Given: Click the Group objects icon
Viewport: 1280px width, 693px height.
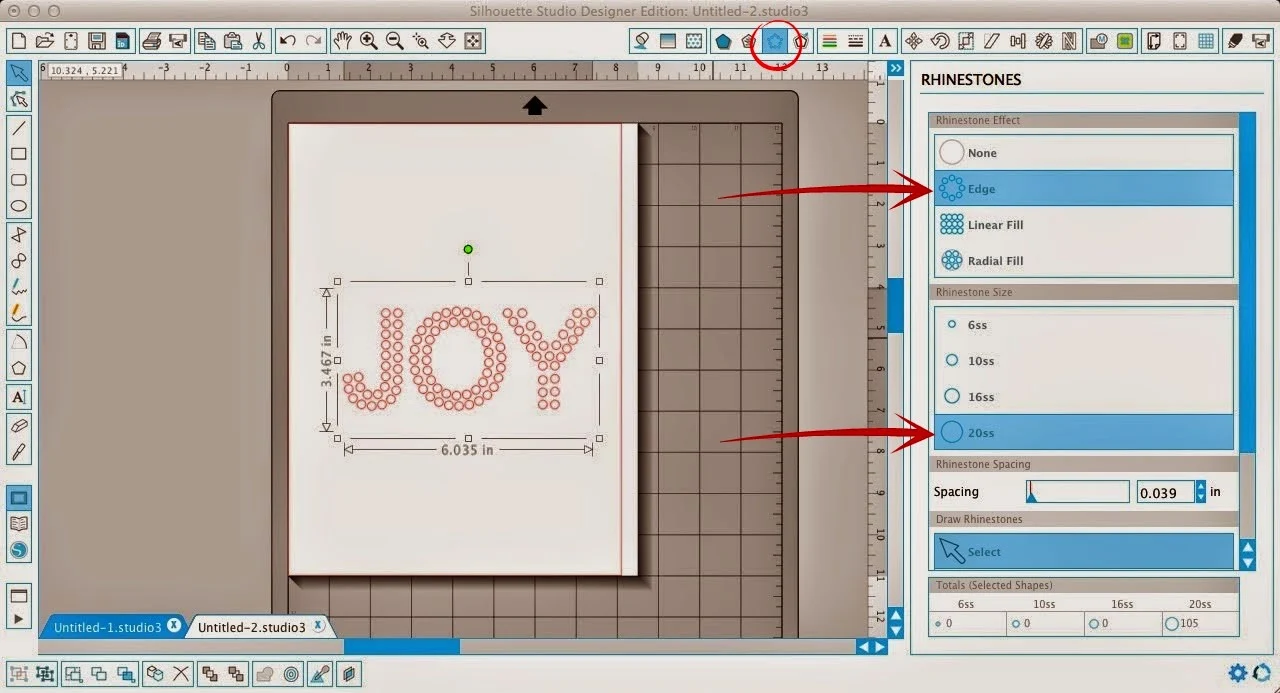Looking at the screenshot, I should tap(18, 674).
